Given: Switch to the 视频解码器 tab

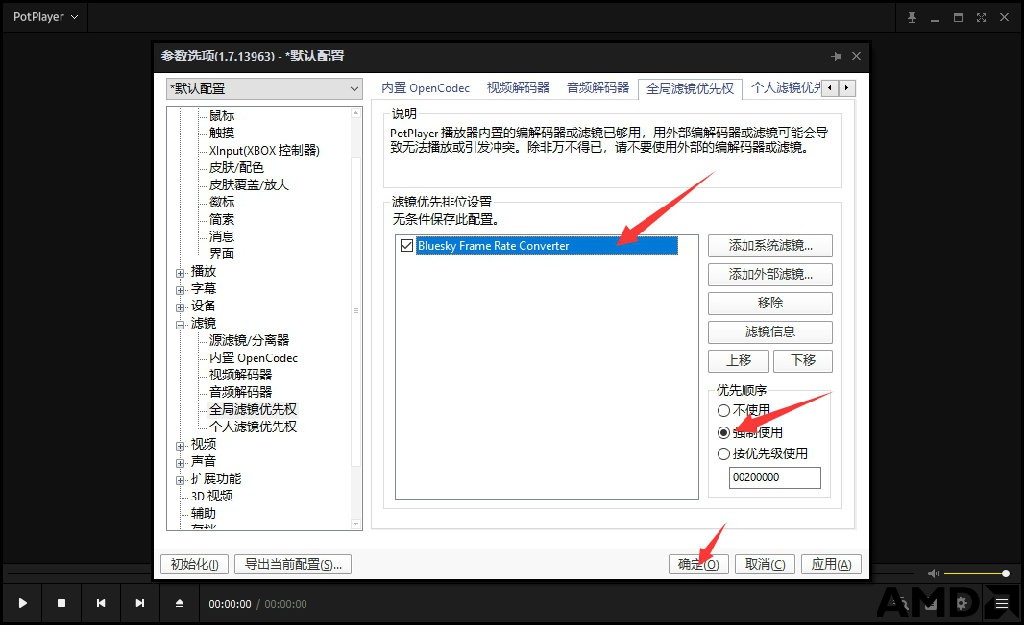Looking at the screenshot, I should click(518, 88).
